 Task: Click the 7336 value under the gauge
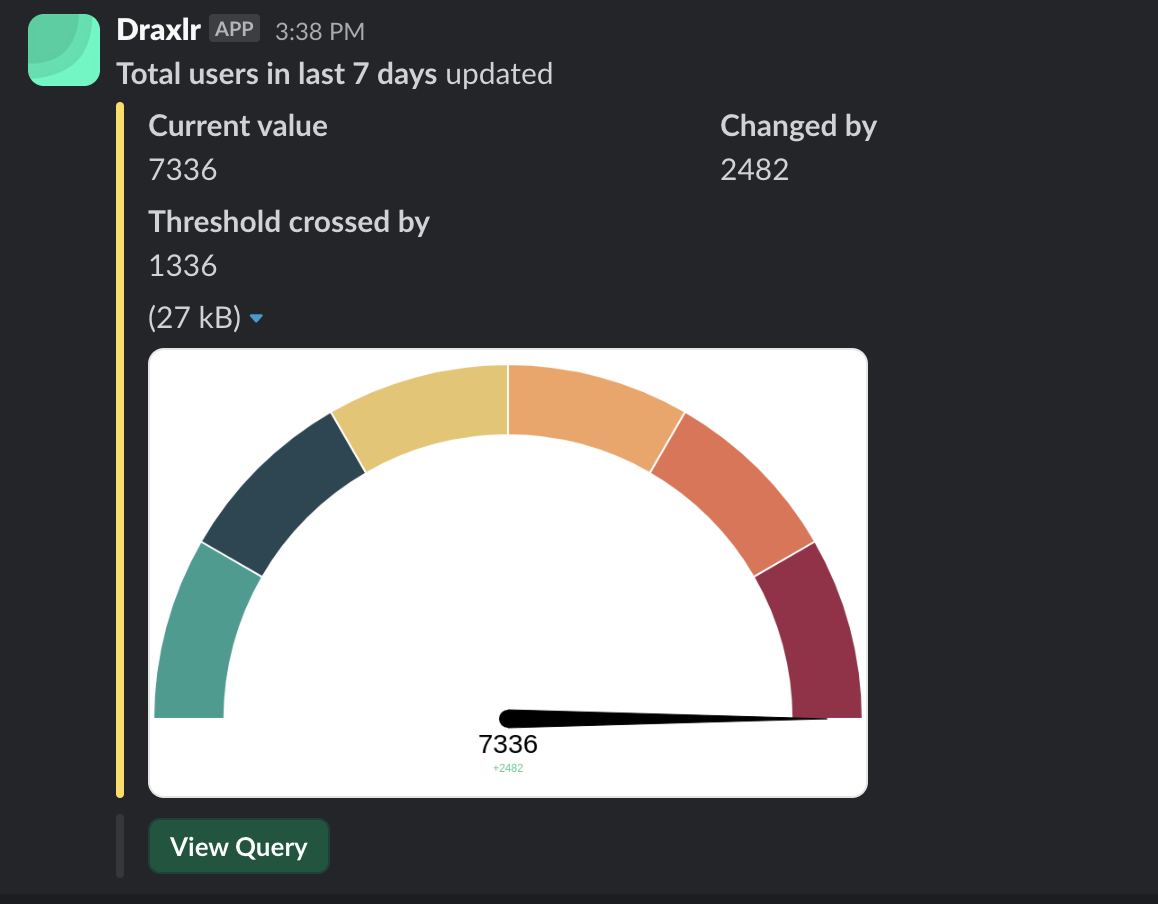(508, 744)
